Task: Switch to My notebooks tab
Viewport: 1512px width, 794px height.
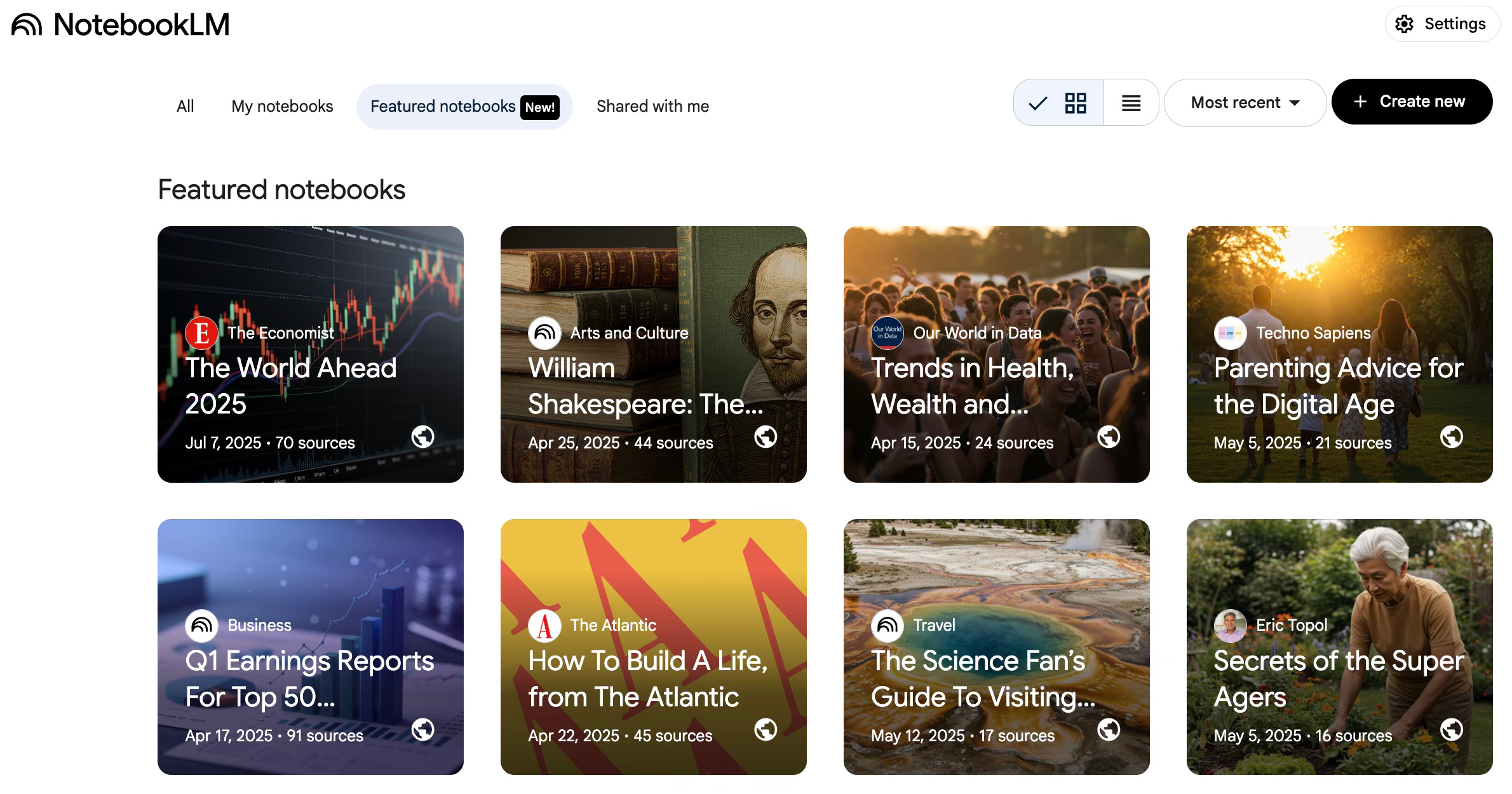Action: tap(282, 106)
